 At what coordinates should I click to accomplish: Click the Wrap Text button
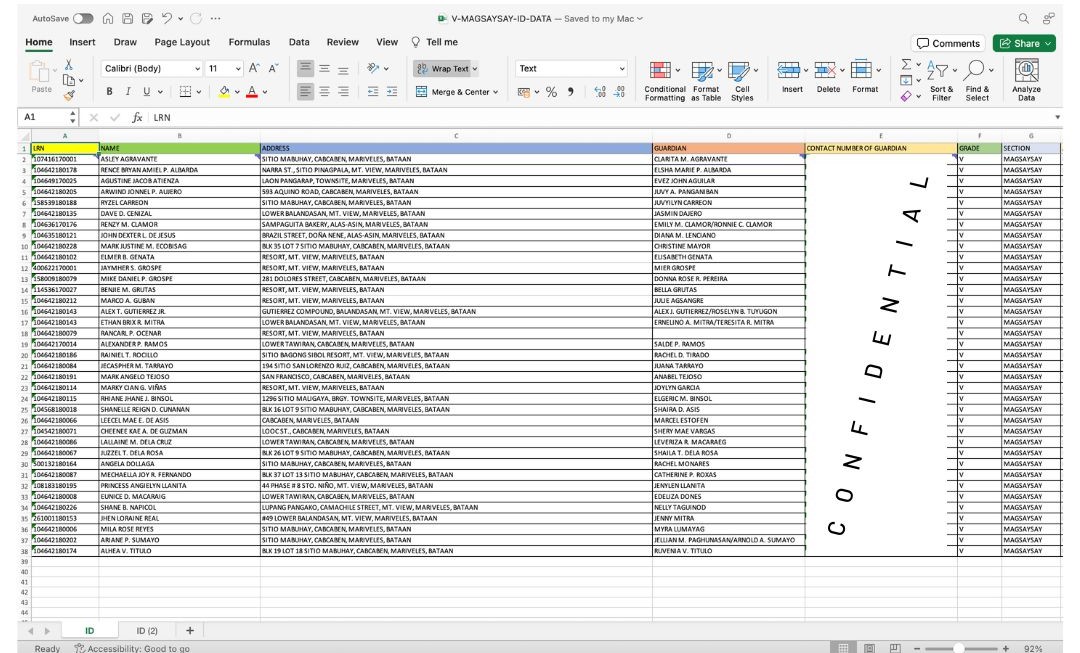[446, 68]
